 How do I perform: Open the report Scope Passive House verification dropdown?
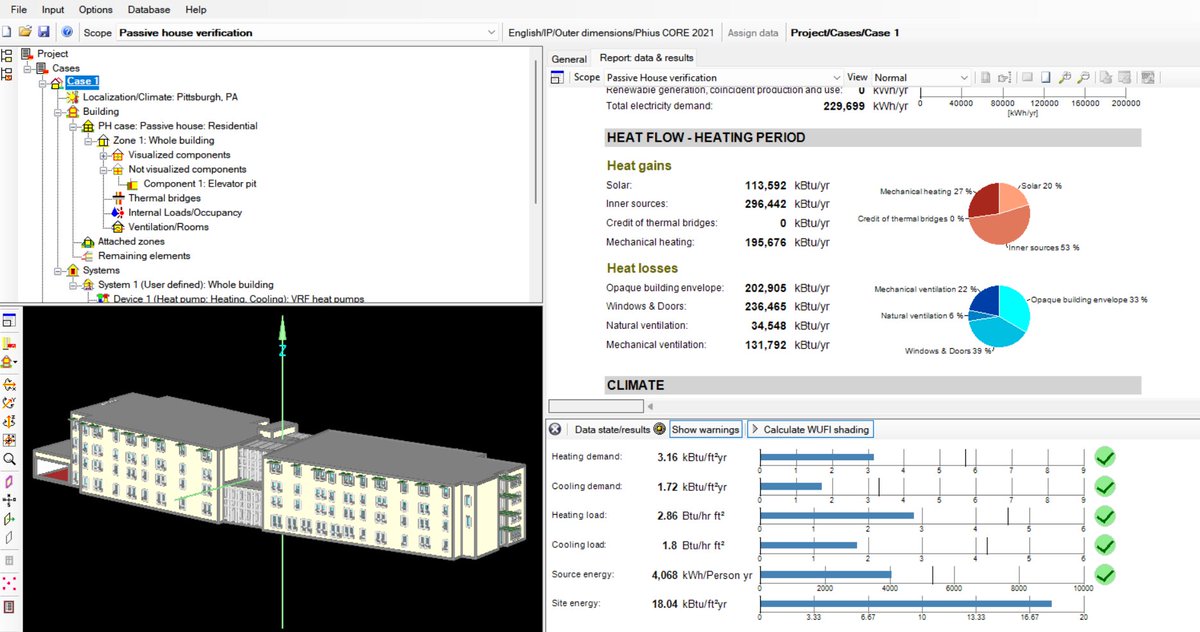click(x=724, y=77)
